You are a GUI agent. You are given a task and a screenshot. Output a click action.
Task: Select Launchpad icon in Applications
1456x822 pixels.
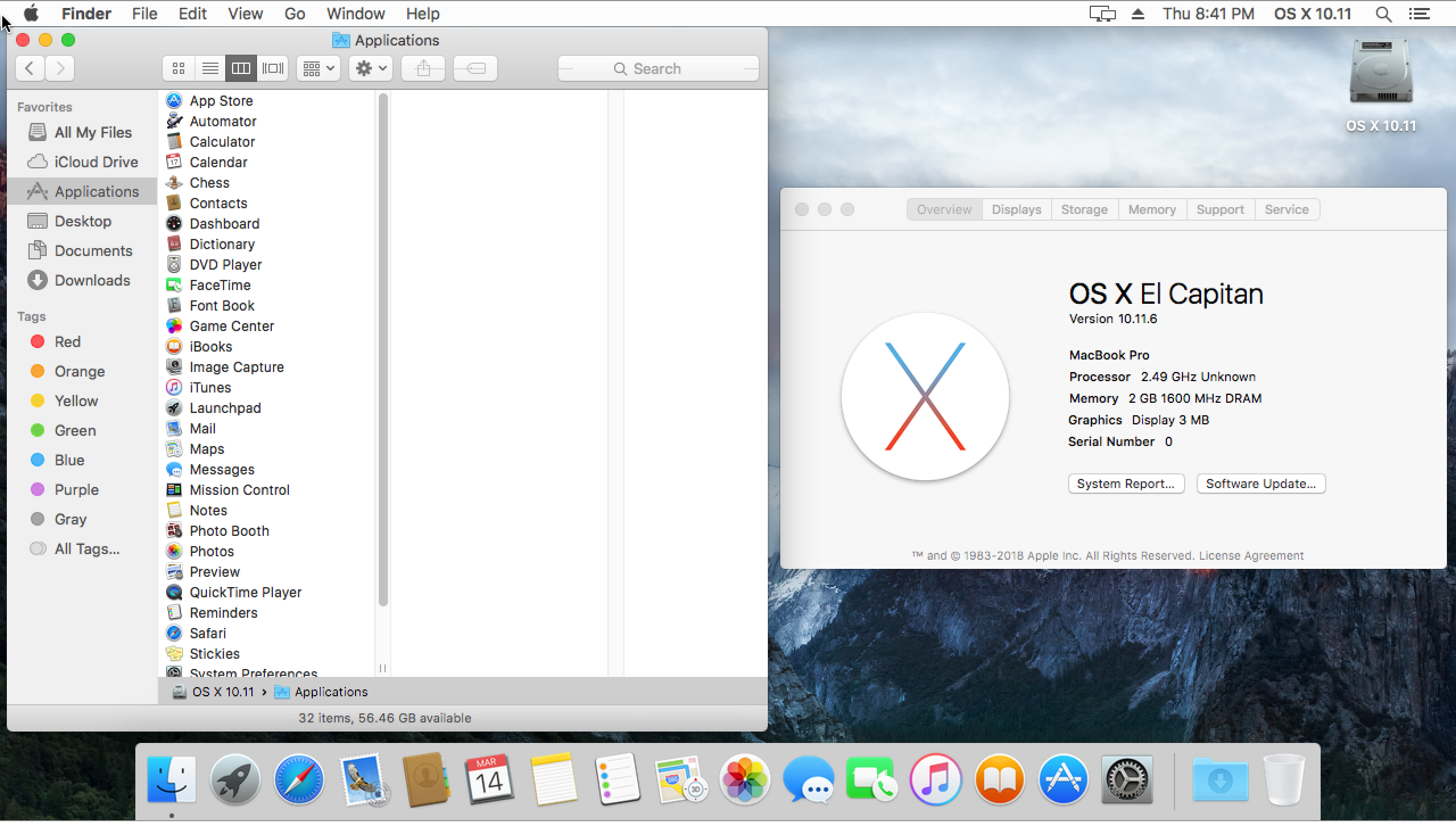pyautogui.click(x=174, y=408)
